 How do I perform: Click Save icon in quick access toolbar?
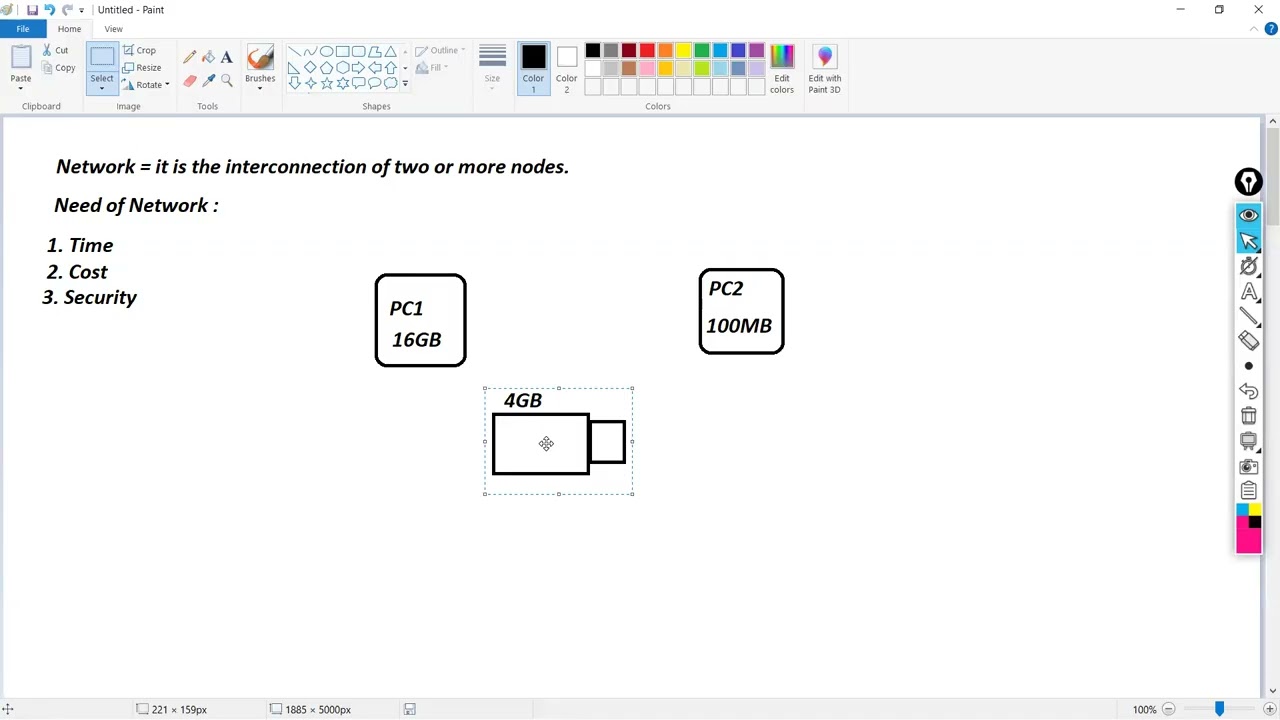pyautogui.click(x=32, y=10)
